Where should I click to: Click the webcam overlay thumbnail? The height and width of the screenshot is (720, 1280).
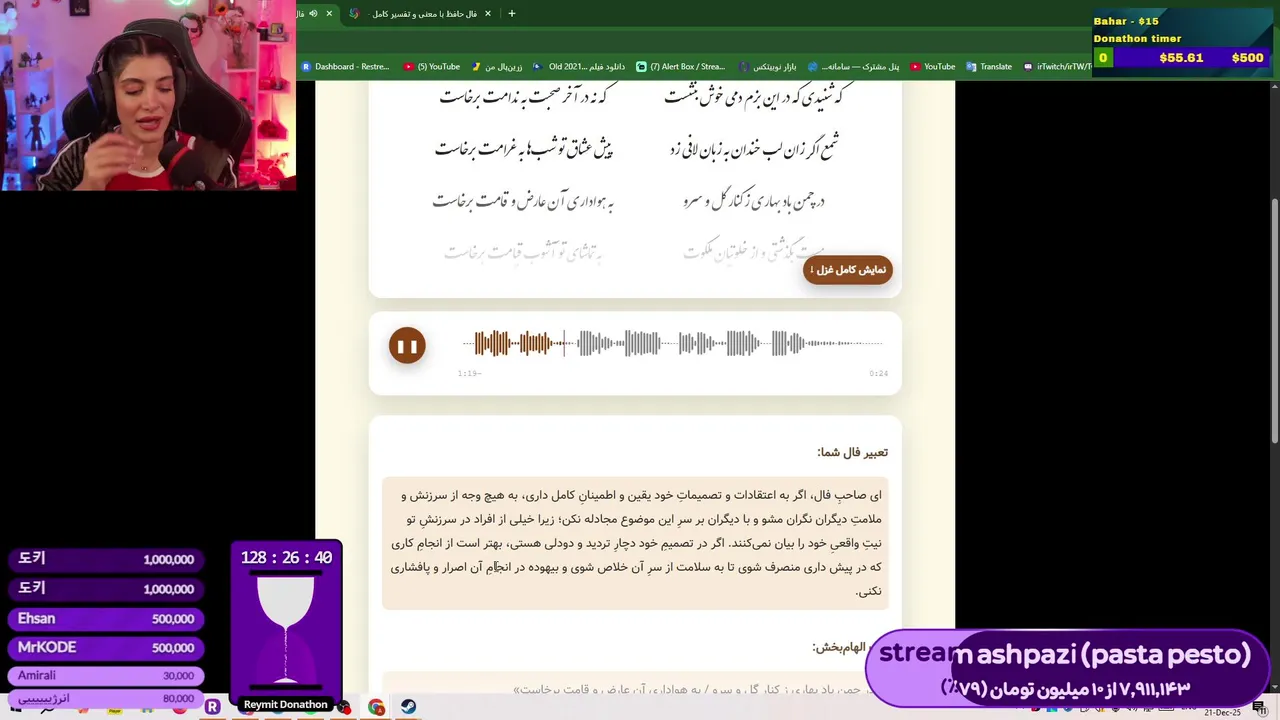pyautogui.click(x=148, y=95)
